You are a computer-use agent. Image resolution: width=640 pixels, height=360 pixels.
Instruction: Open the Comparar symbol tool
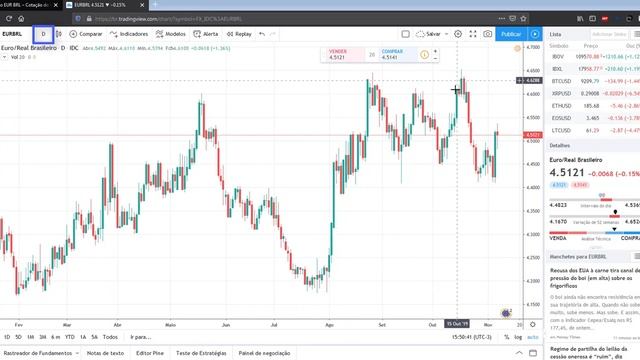(x=86, y=34)
